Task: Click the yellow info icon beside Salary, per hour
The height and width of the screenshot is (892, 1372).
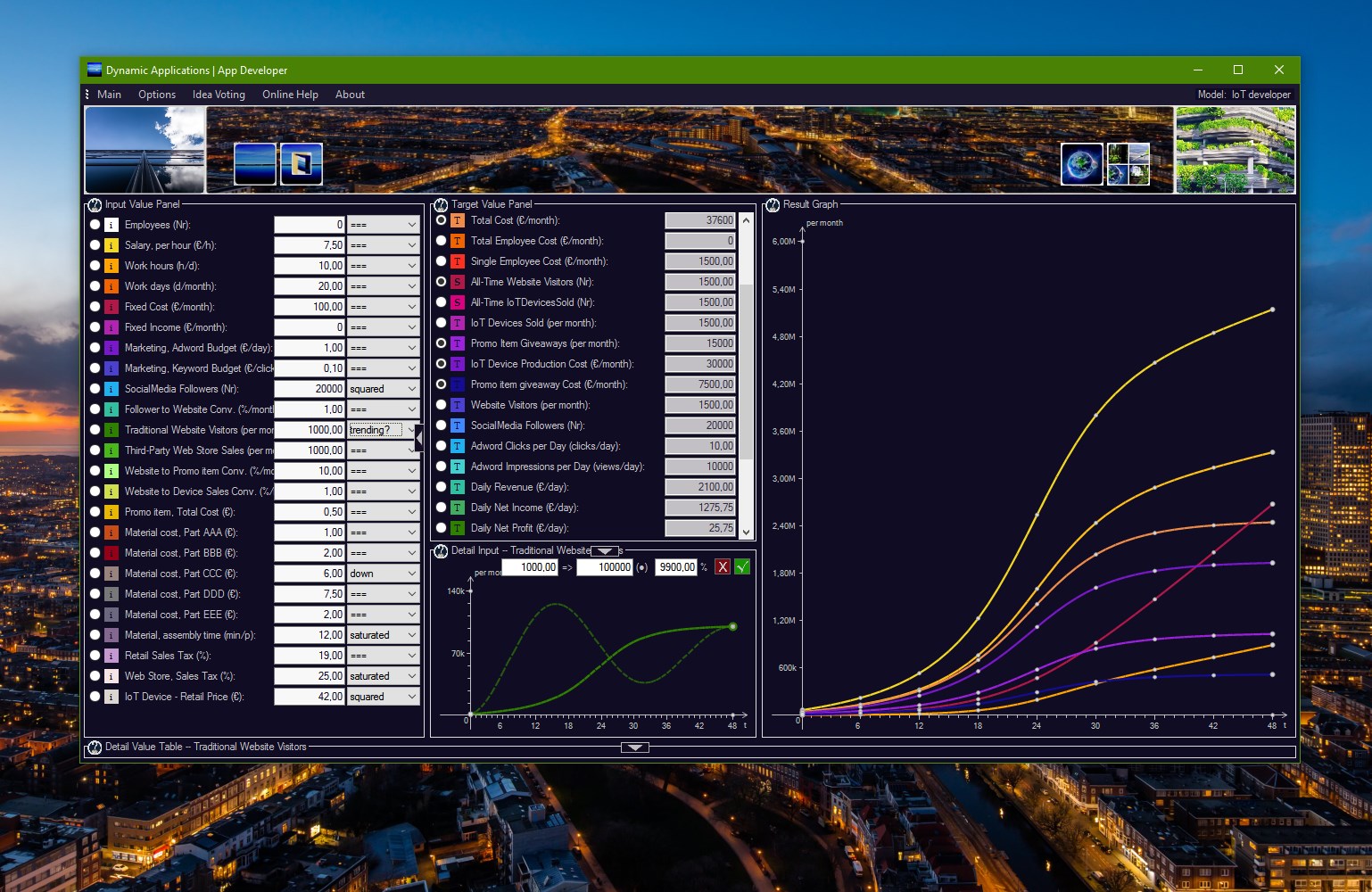Action: [112, 245]
